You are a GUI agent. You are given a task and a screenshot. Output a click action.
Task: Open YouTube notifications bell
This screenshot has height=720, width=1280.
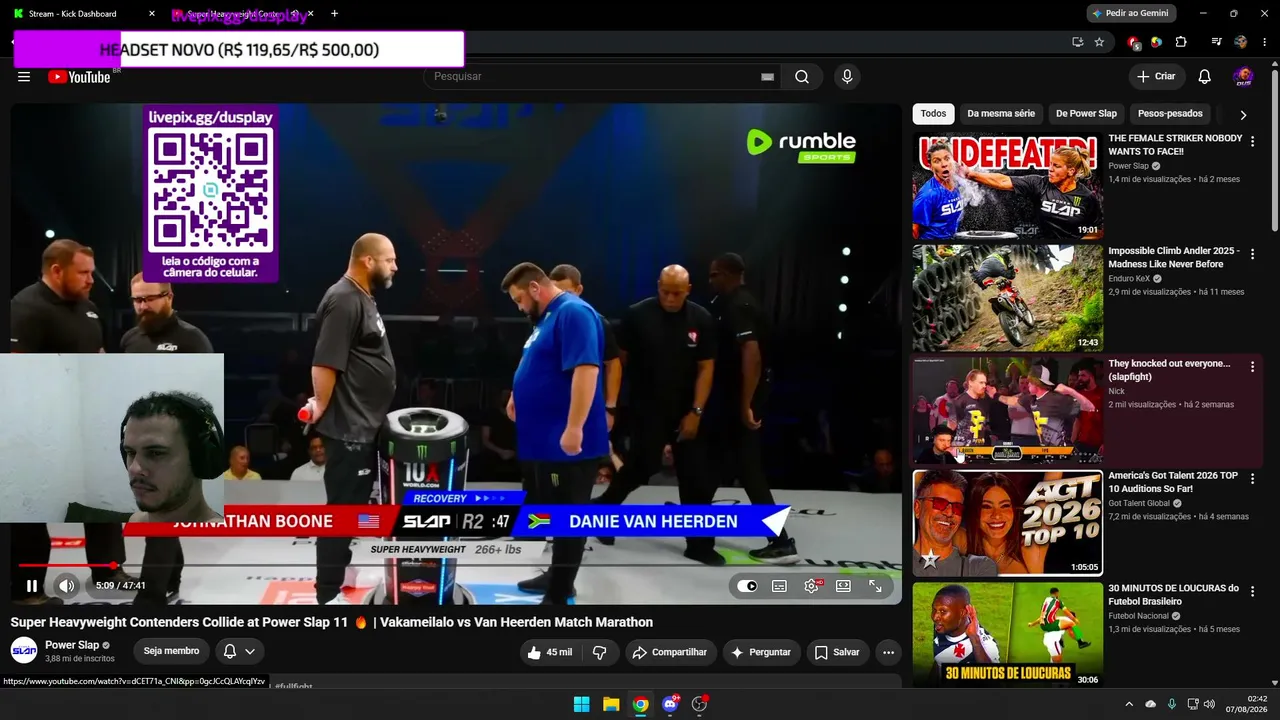point(1205,77)
